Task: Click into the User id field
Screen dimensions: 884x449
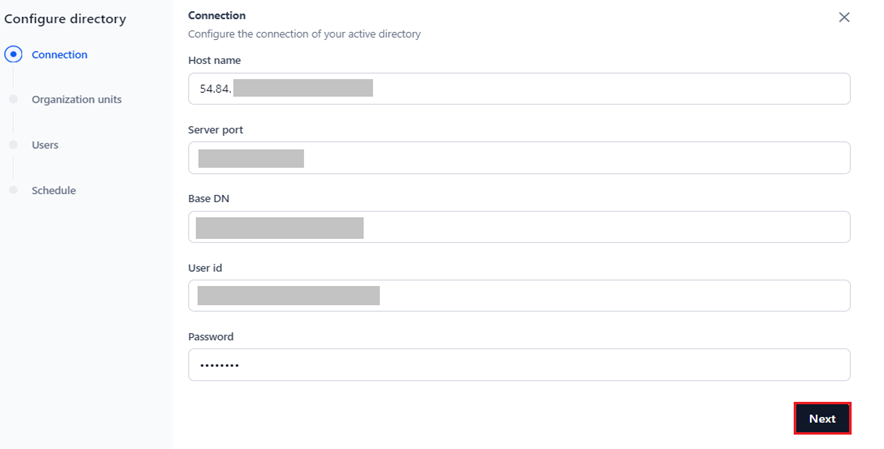Action: (519, 296)
